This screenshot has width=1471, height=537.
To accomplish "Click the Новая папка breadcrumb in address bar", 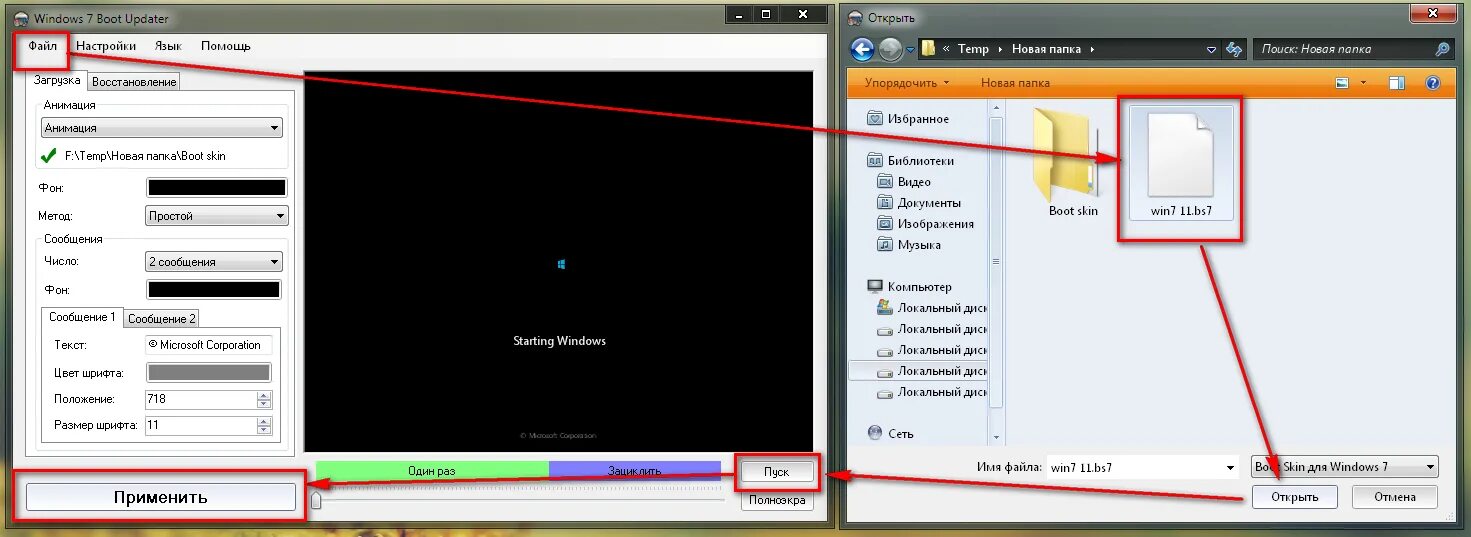I will [x=1049, y=49].
